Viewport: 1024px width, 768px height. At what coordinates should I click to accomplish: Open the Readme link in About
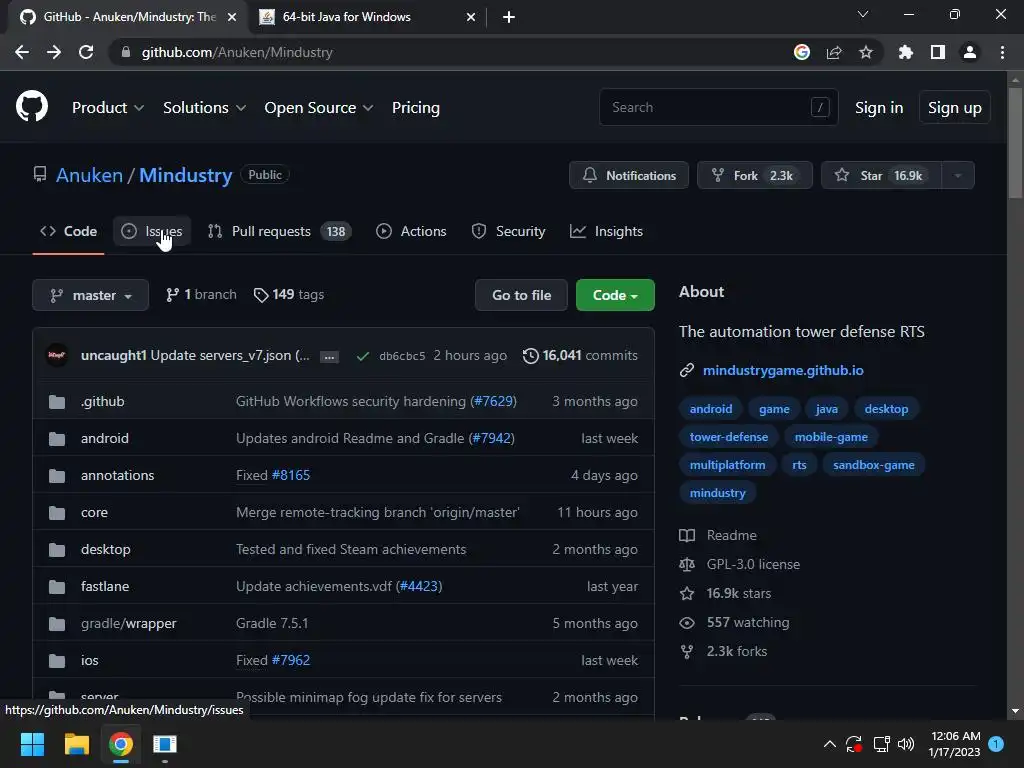(x=731, y=536)
